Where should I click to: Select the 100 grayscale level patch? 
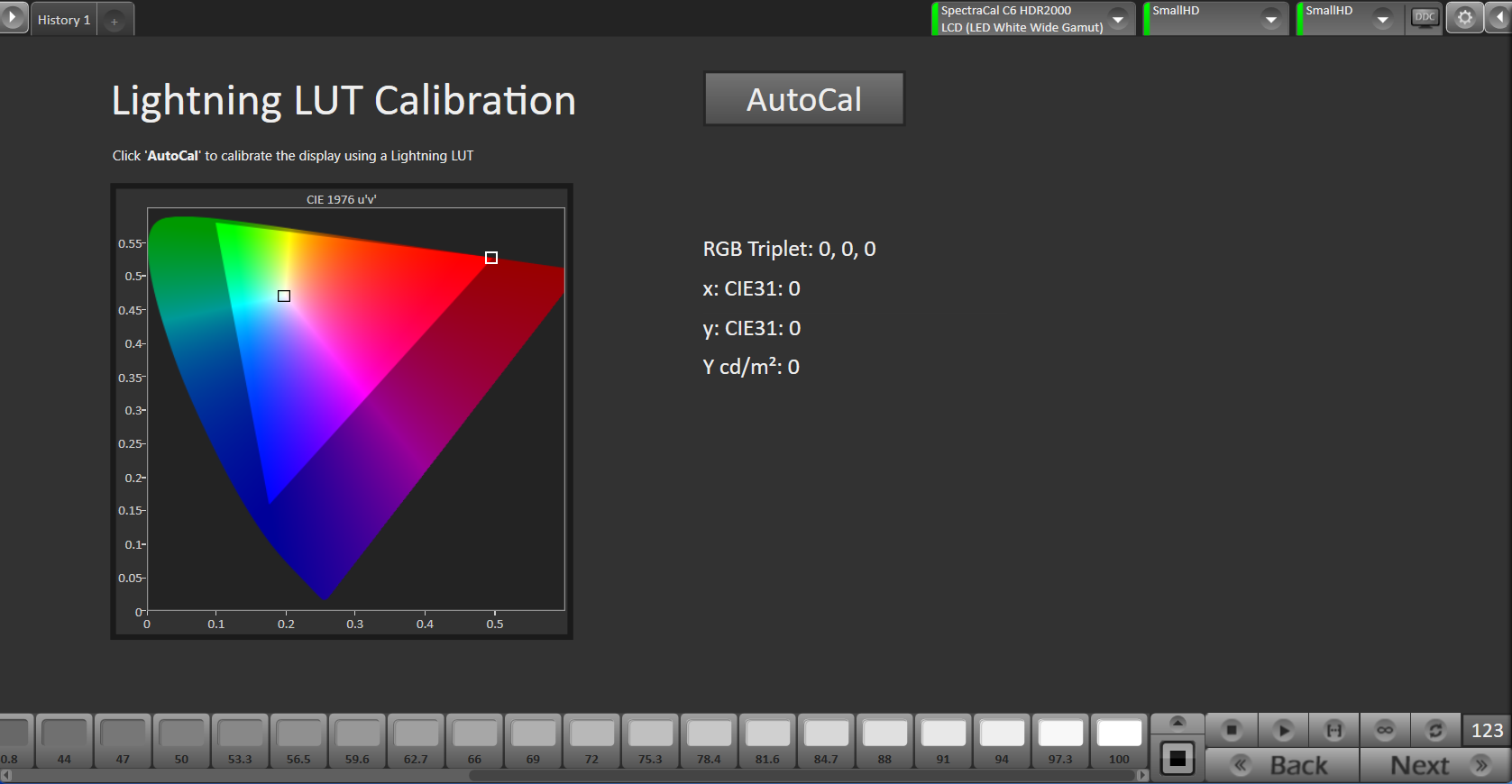click(1119, 741)
